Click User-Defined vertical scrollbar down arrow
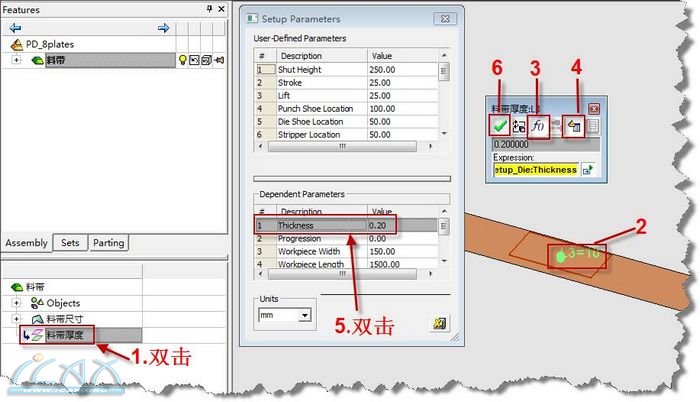The width and height of the screenshot is (700, 402). [444, 134]
